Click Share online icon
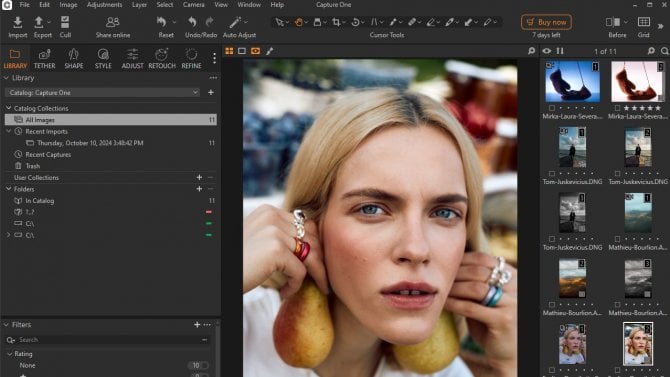The width and height of the screenshot is (670, 377). coord(113,22)
